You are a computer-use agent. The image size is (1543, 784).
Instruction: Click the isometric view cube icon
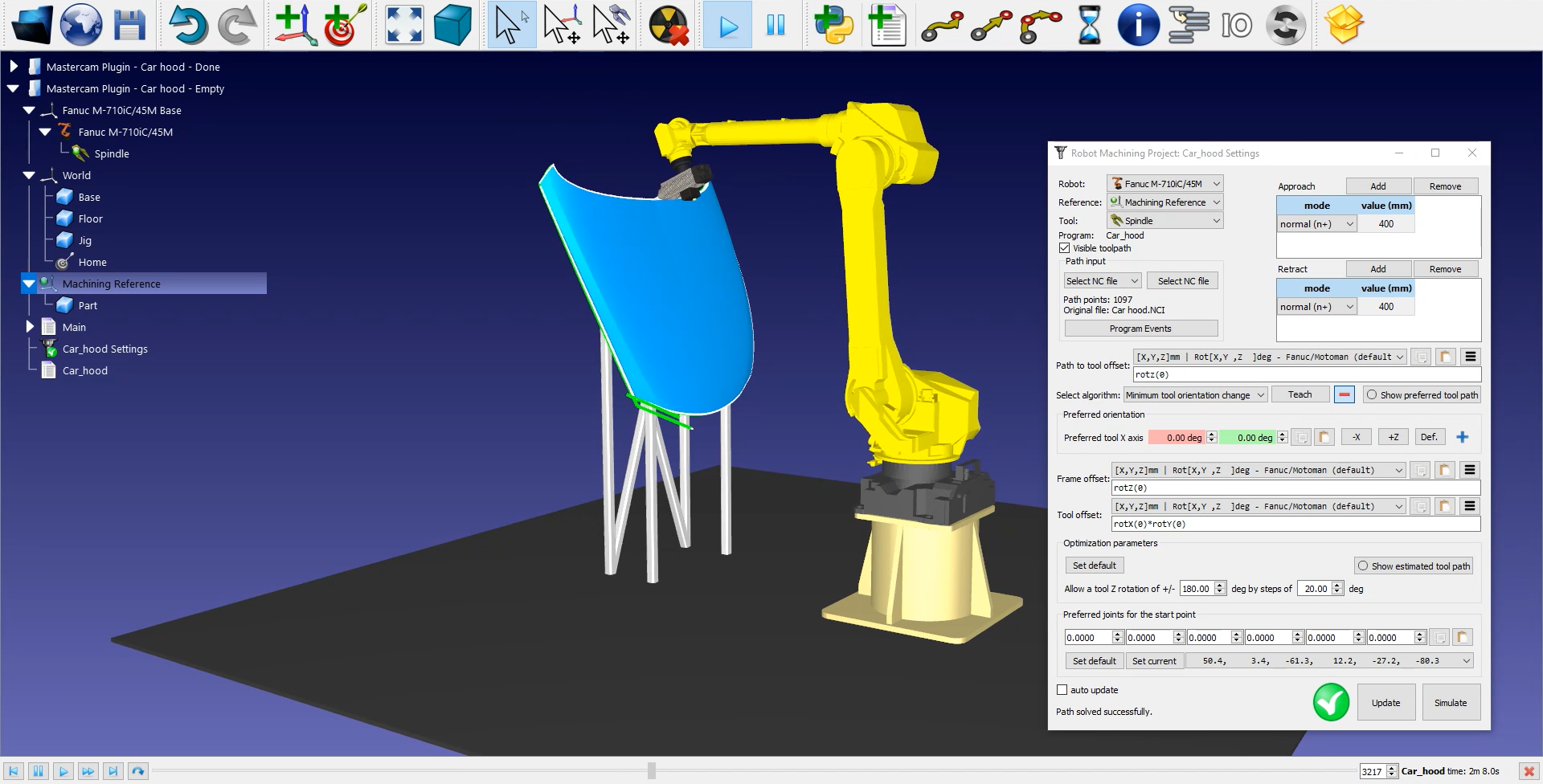pyautogui.click(x=452, y=25)
